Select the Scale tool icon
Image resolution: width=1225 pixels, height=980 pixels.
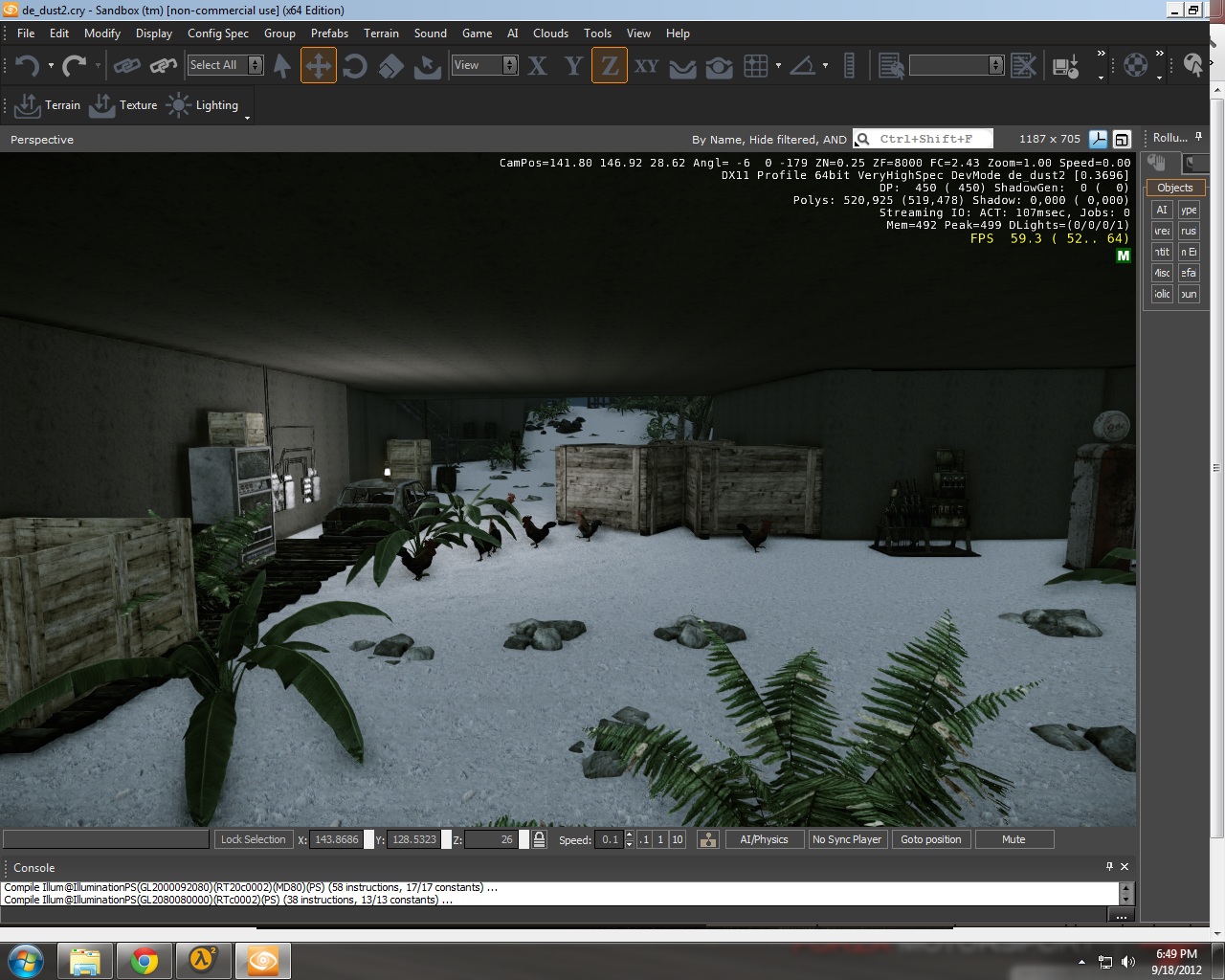pos(390,66)
